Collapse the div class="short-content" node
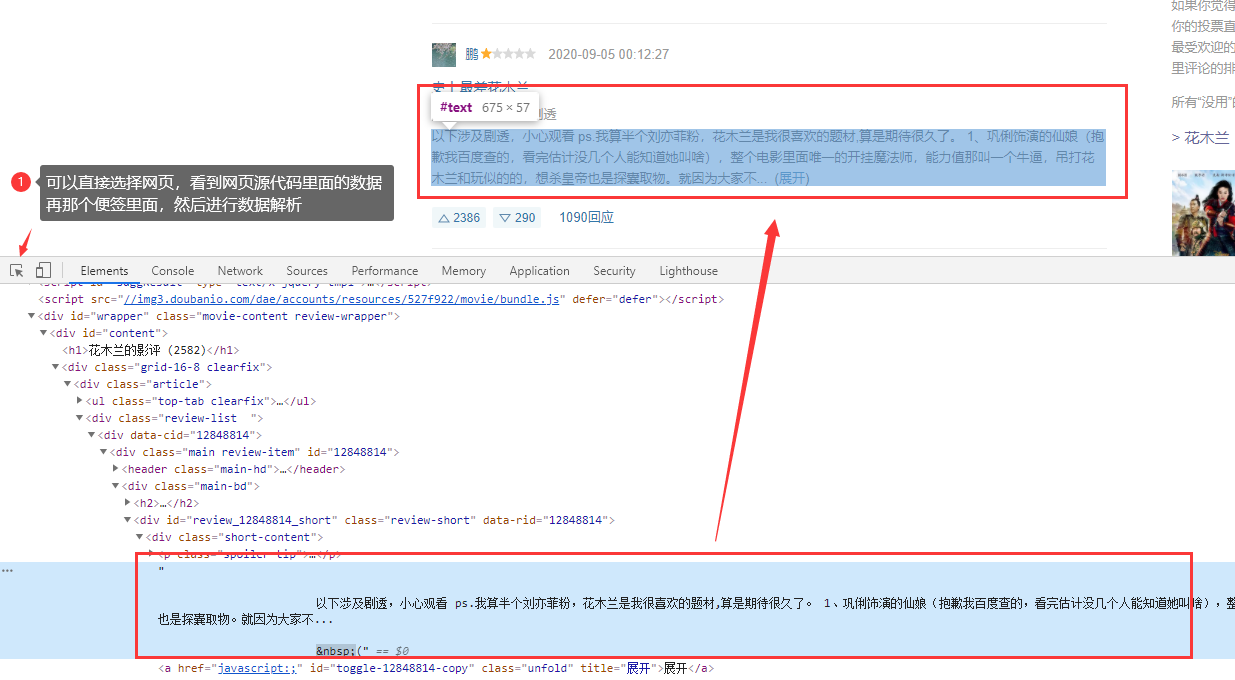Screen dimensions: 1235x680 (139, 537)
